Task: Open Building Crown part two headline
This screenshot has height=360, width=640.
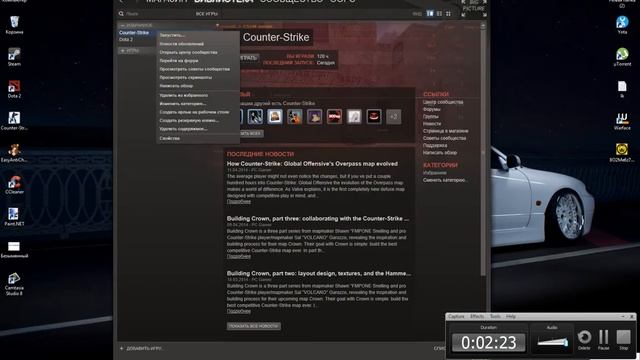Action: coord(319,273)
